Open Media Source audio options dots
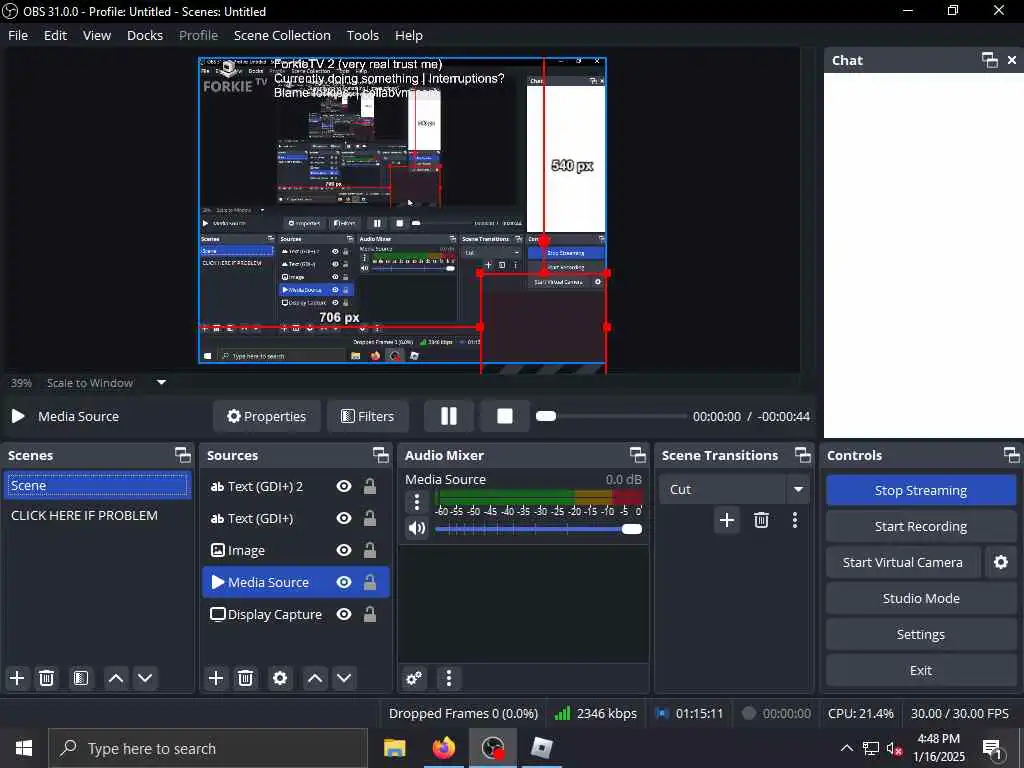The height and width of the screenshot is (768, 1024). 417,502
